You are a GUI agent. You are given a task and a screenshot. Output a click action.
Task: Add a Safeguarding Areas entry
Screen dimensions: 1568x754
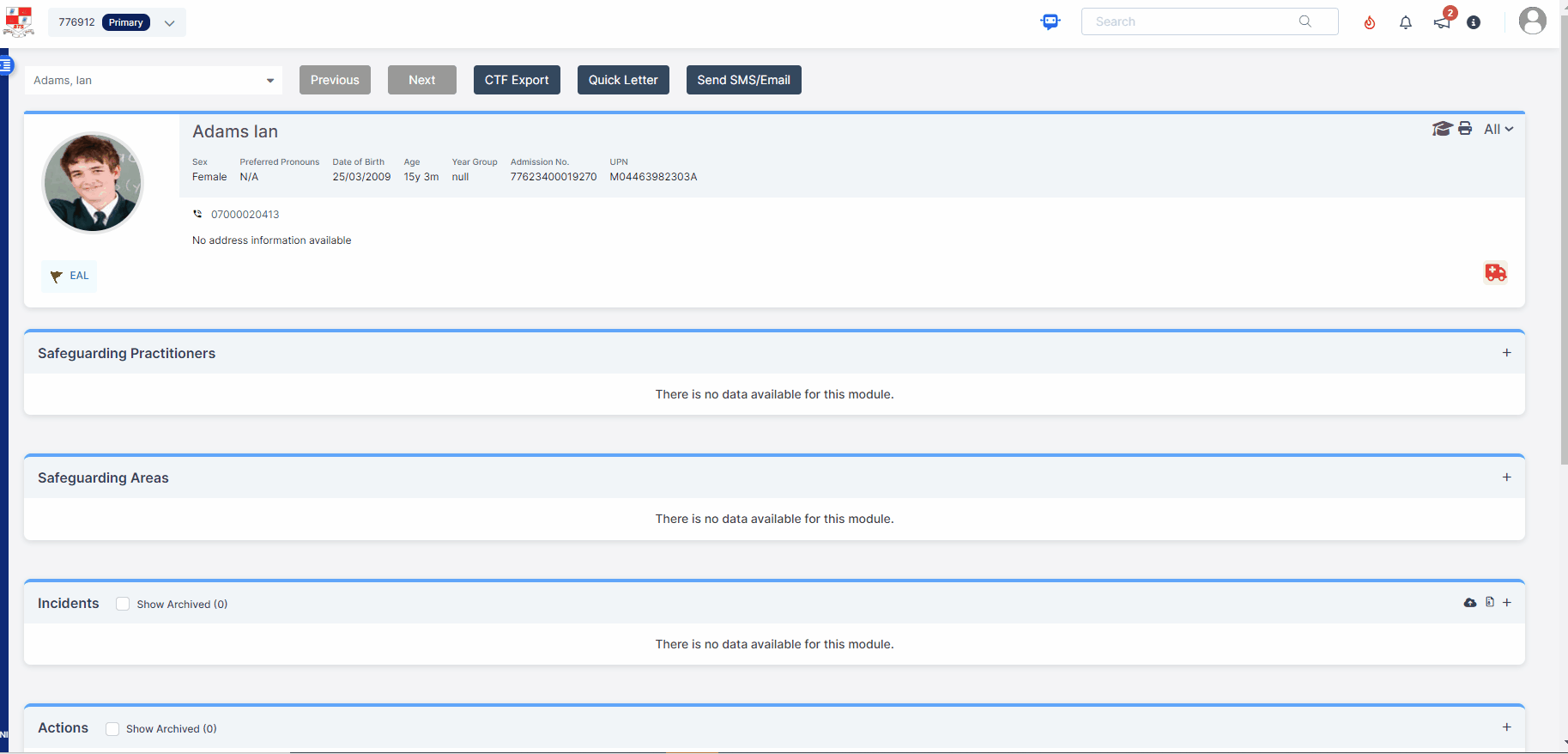click(x=1506, y=477)
